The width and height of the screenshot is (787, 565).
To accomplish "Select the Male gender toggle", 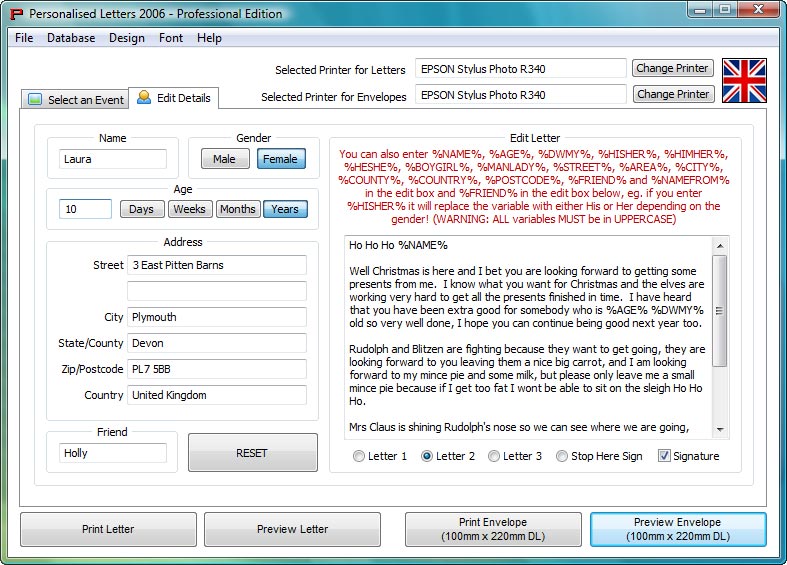I will [225, 159].
